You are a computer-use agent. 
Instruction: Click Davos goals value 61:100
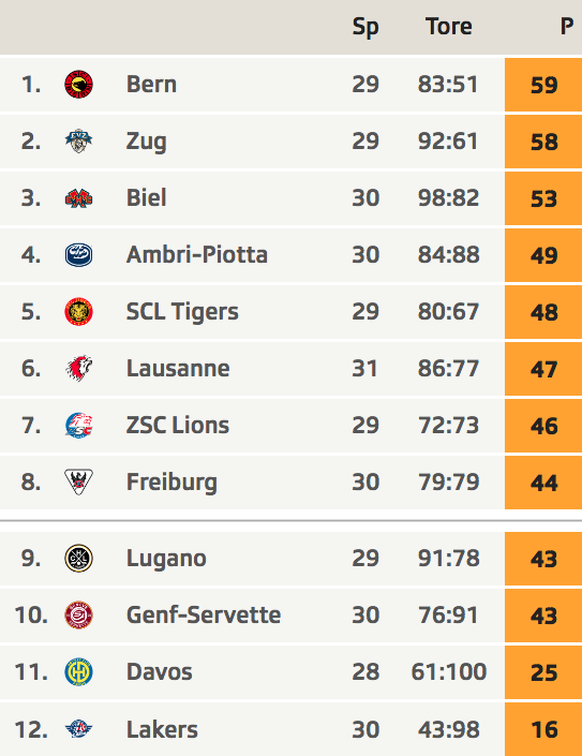(449, 672)
